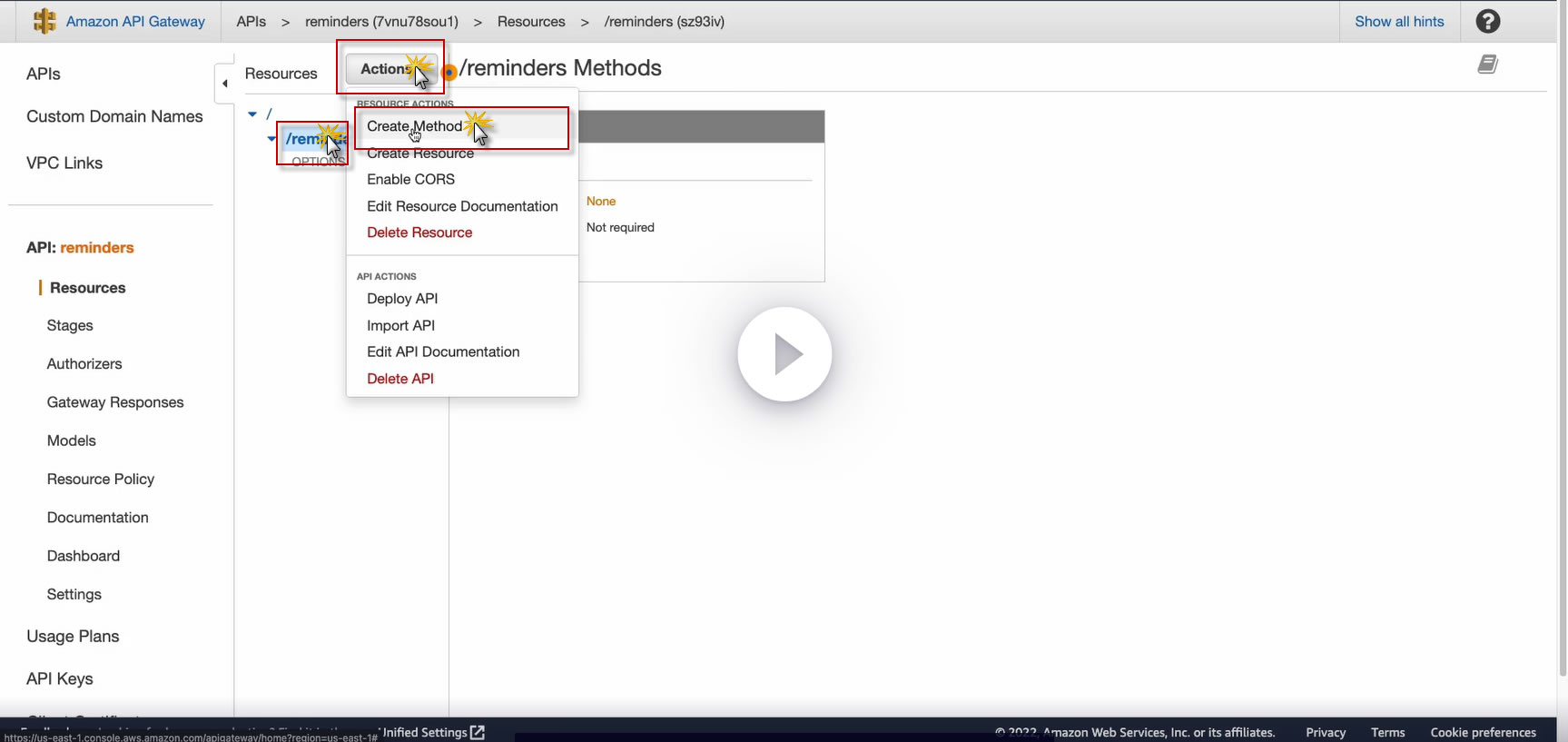Image resolution: width=1568 pixels, height=742 pixels.
Task: Click the Not required text
Action: point(620,227)
